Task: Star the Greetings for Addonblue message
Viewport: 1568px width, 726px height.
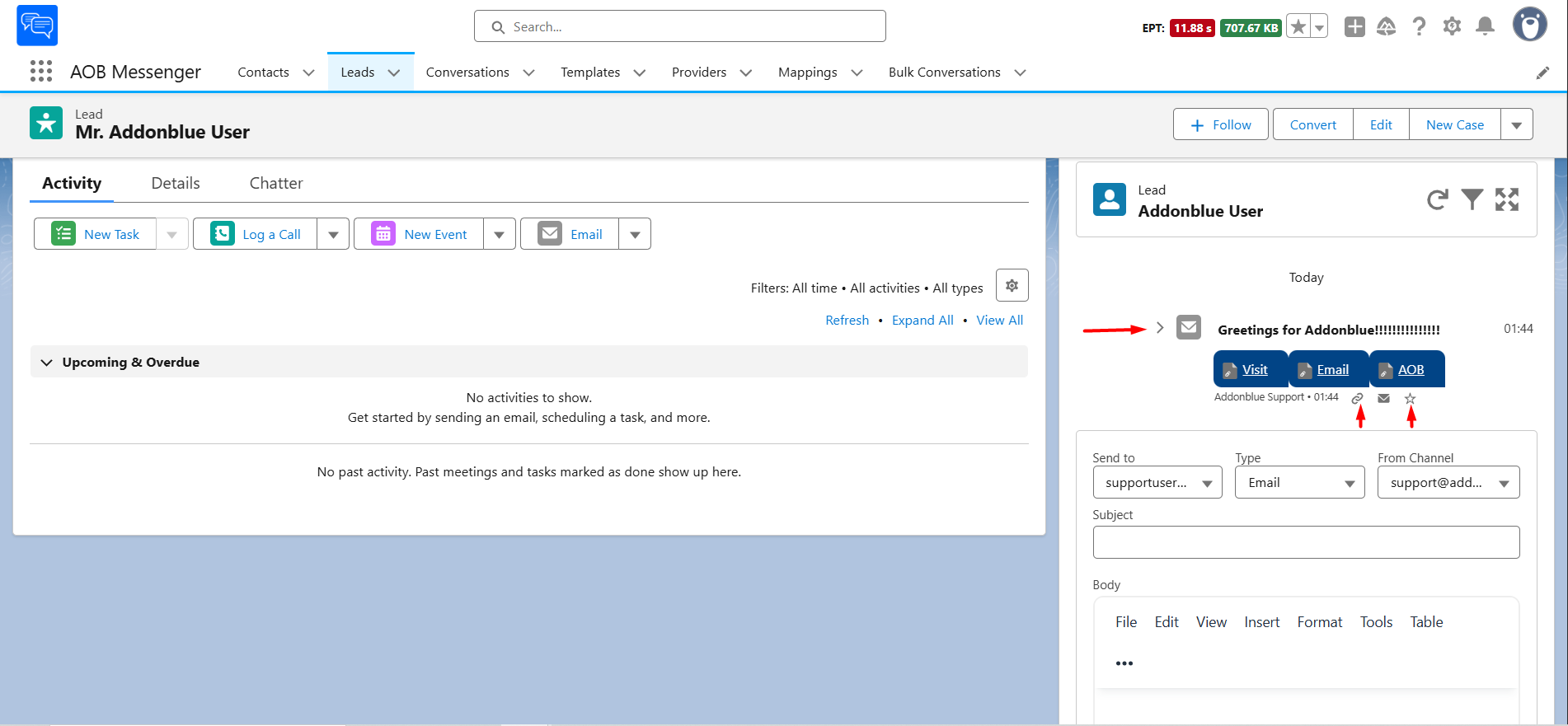Action: tap(1410, 398)
